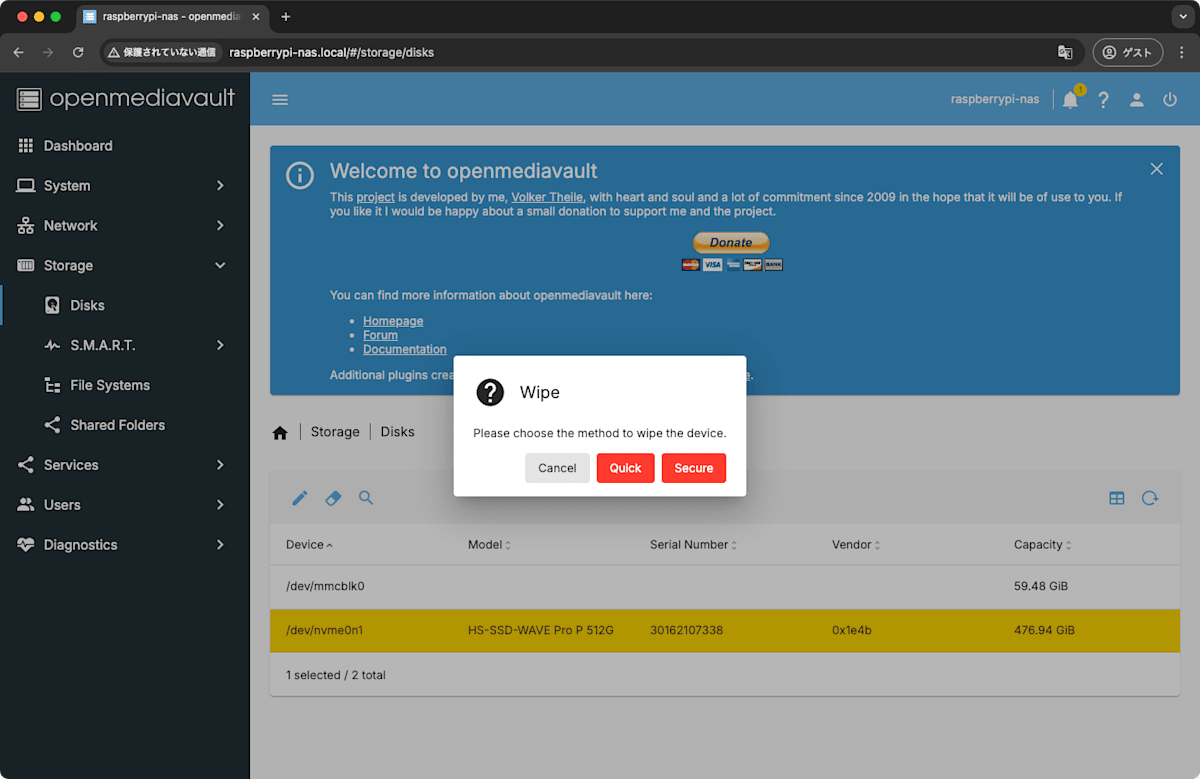Sort by Vendor column
The image size is (1200, 779).
tap(857, 545)
